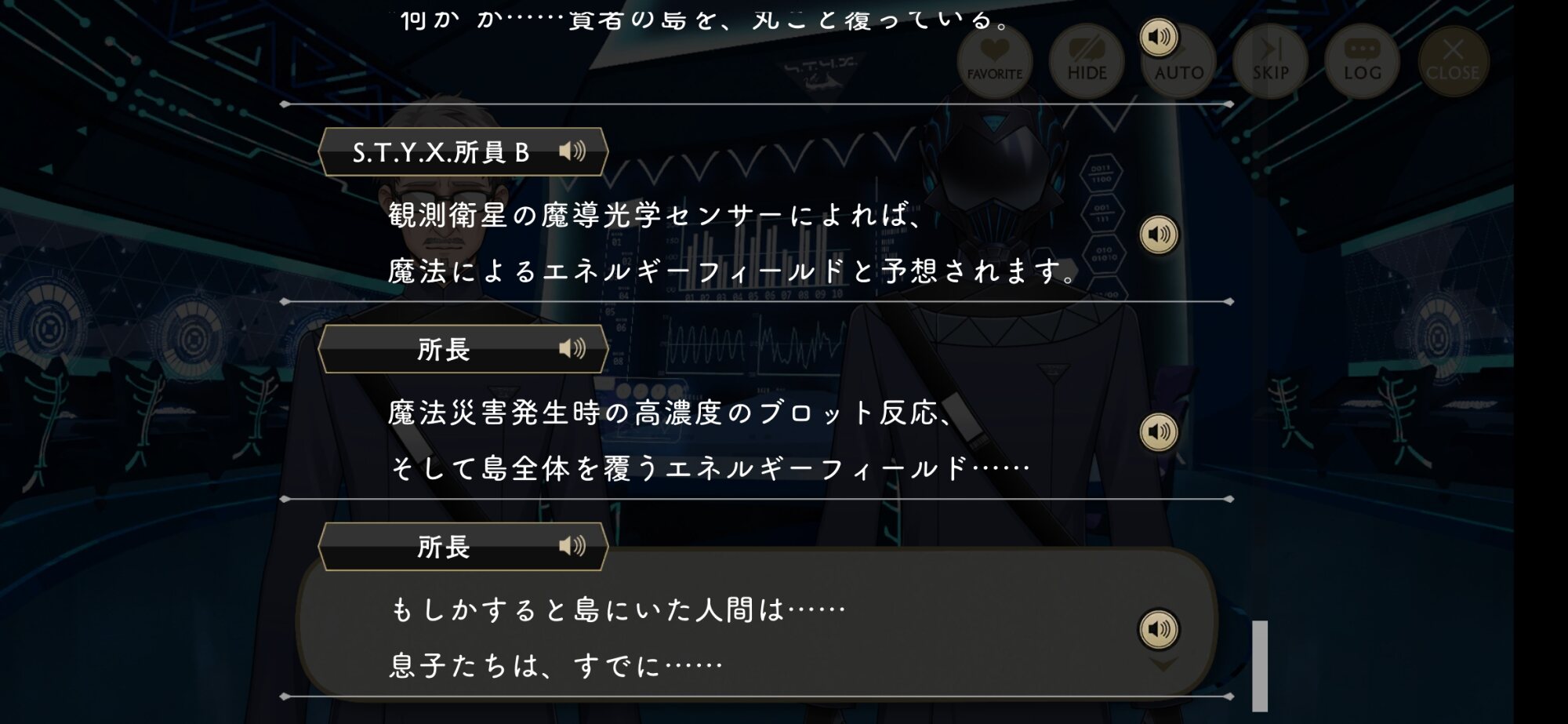
Task: Replay audio for 観測衛星の魔導光学センサー line
Action: pos(1159,235)
